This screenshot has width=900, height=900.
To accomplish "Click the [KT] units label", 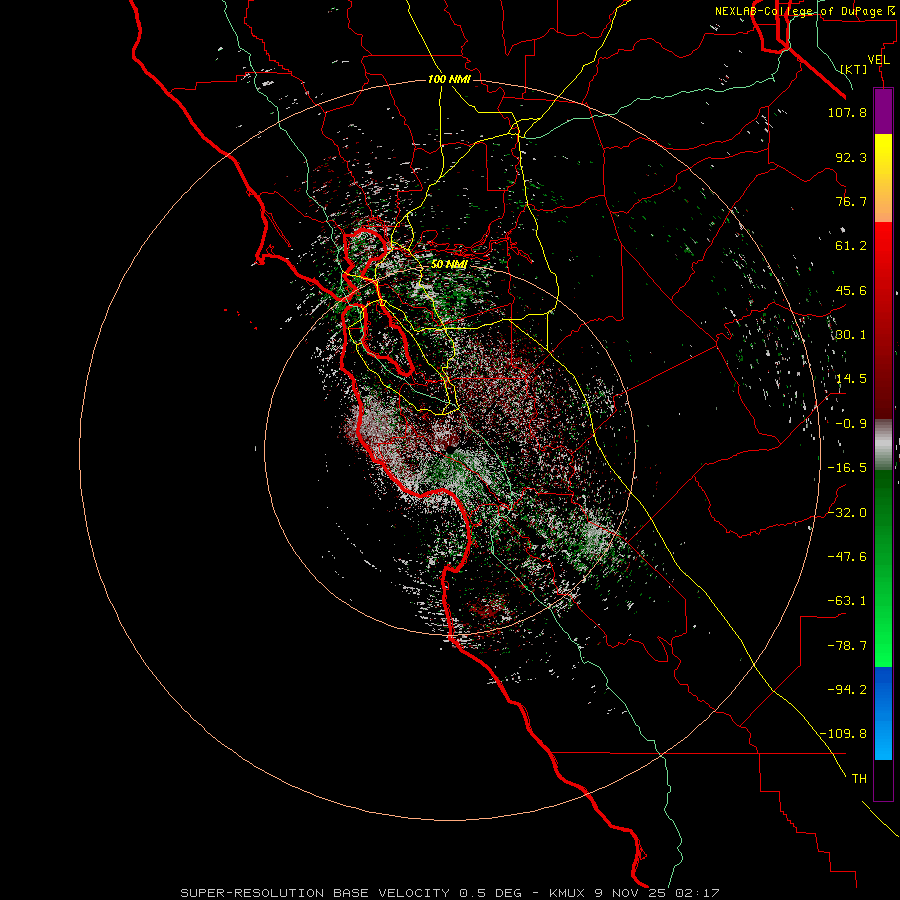I will (x=854, y=69).
